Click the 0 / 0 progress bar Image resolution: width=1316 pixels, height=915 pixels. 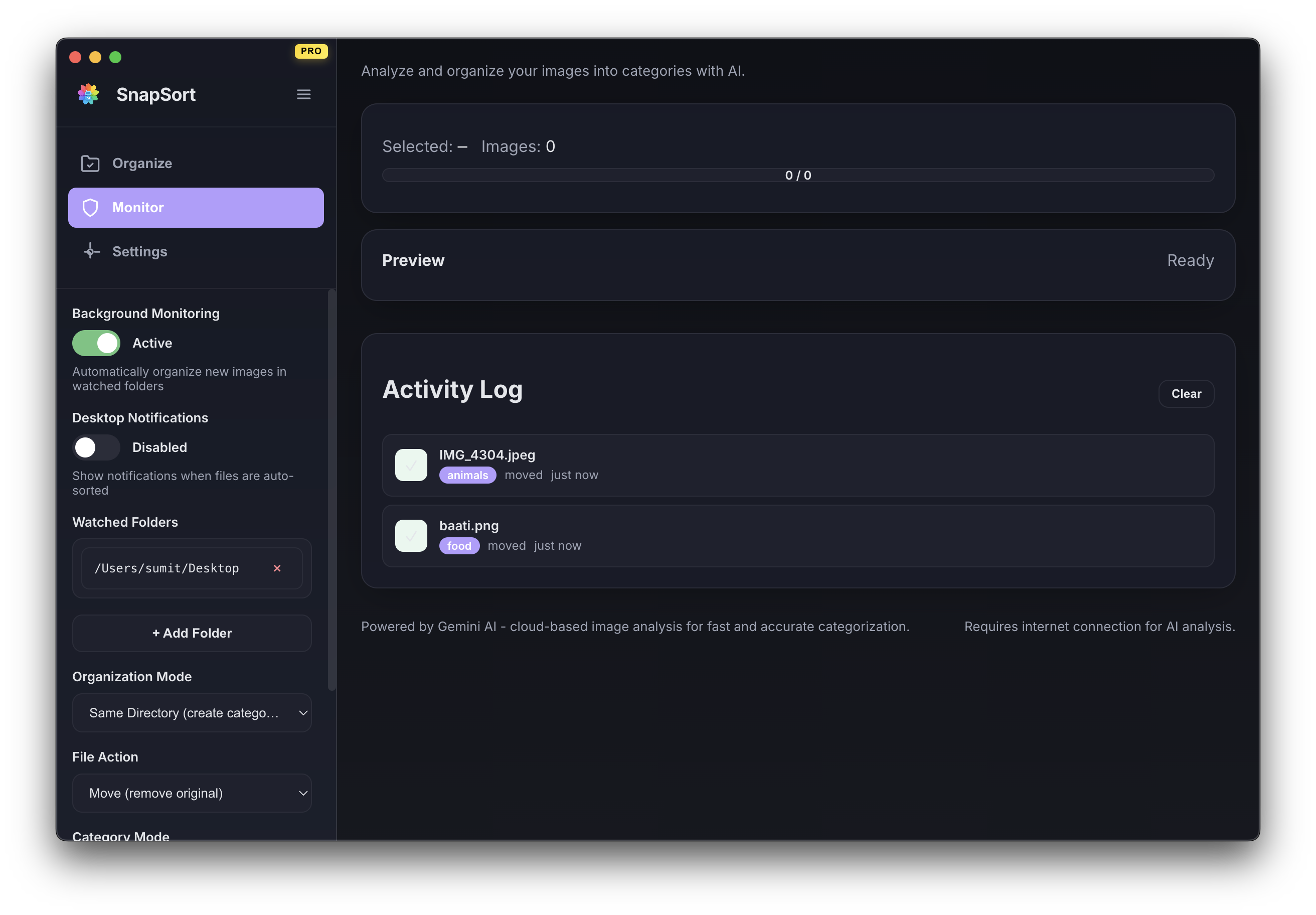click(797, 176)
